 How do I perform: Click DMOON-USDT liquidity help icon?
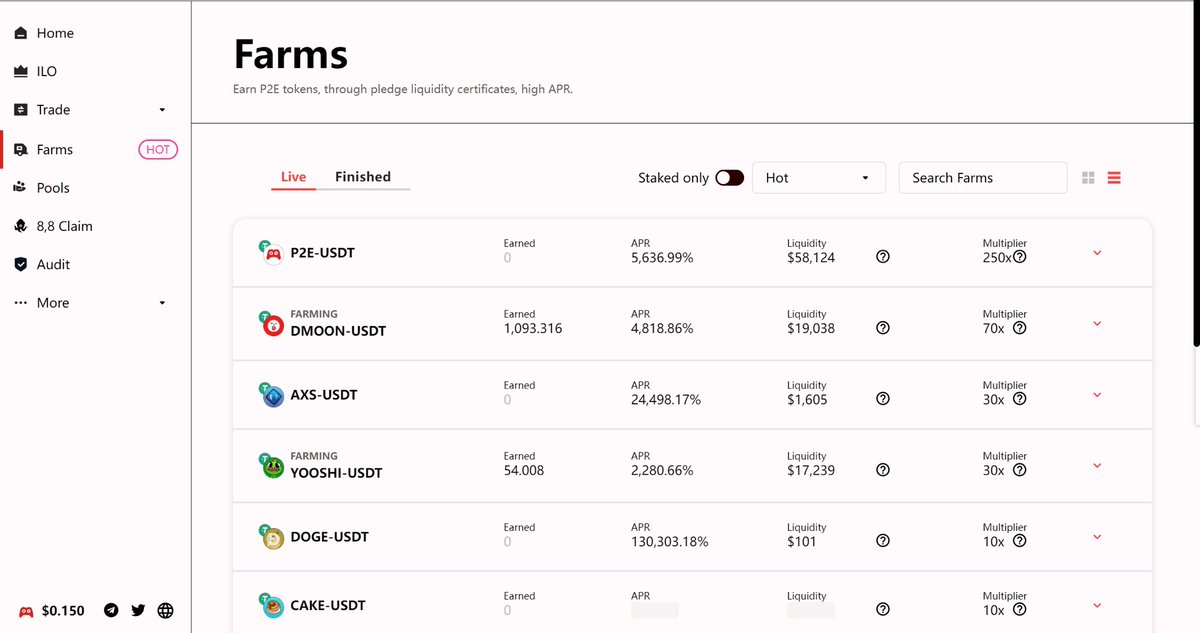[x=883, y=328]
